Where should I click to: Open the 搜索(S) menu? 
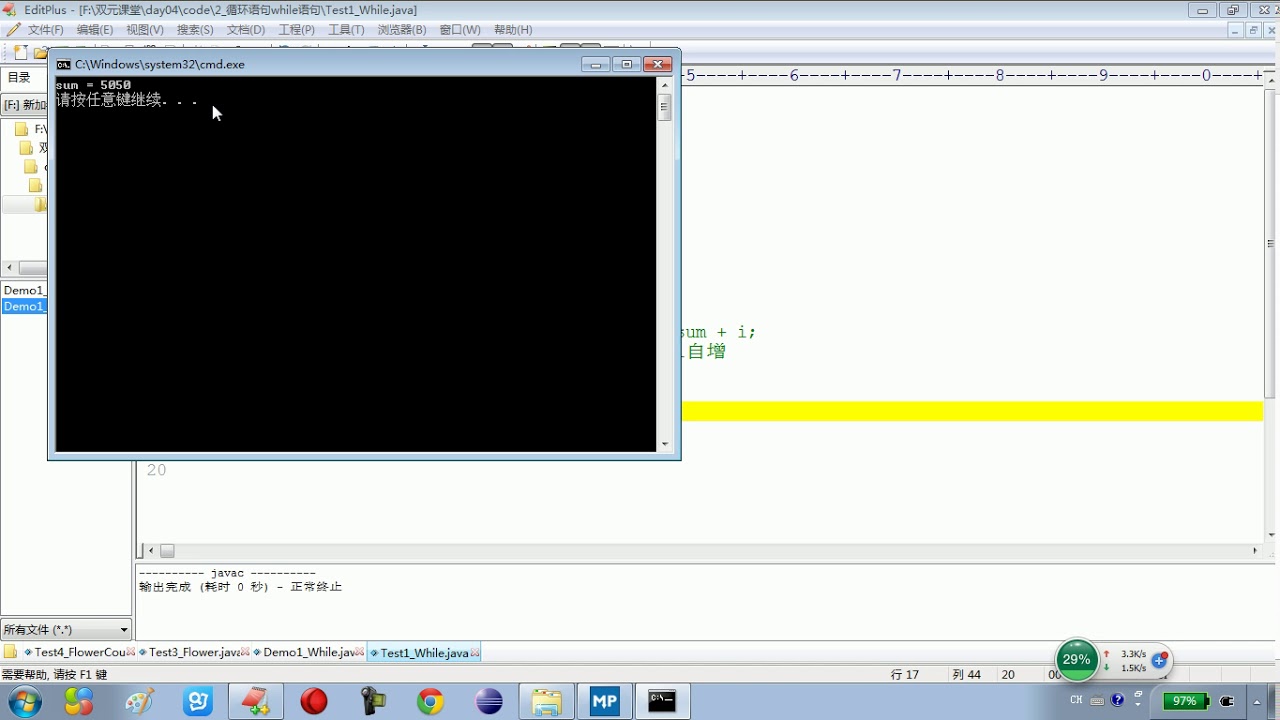pos(195,30)
